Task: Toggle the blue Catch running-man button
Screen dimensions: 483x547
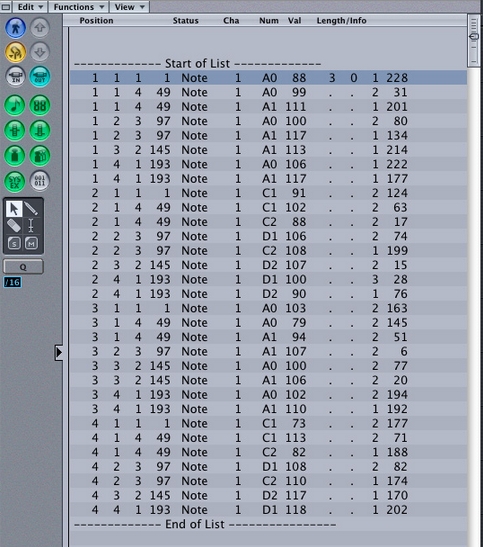Action: pyautogui.click(x=15, y=28)
